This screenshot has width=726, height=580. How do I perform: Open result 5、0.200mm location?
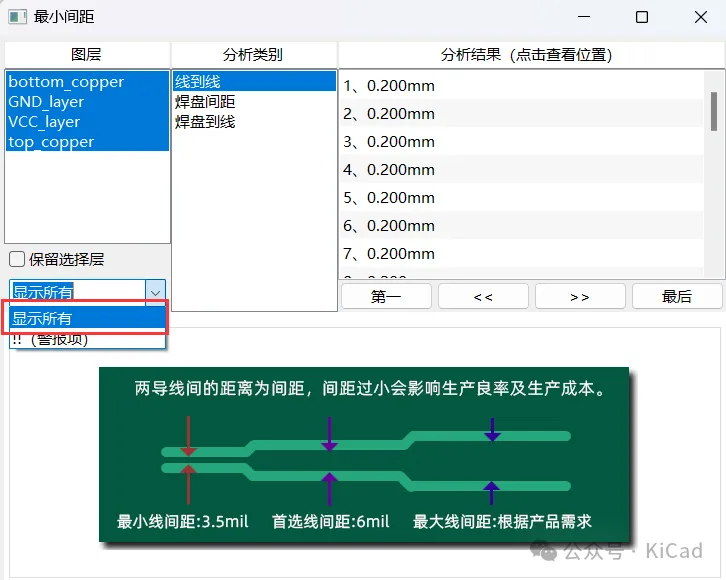pyautogui.click(x=521, y=198)
